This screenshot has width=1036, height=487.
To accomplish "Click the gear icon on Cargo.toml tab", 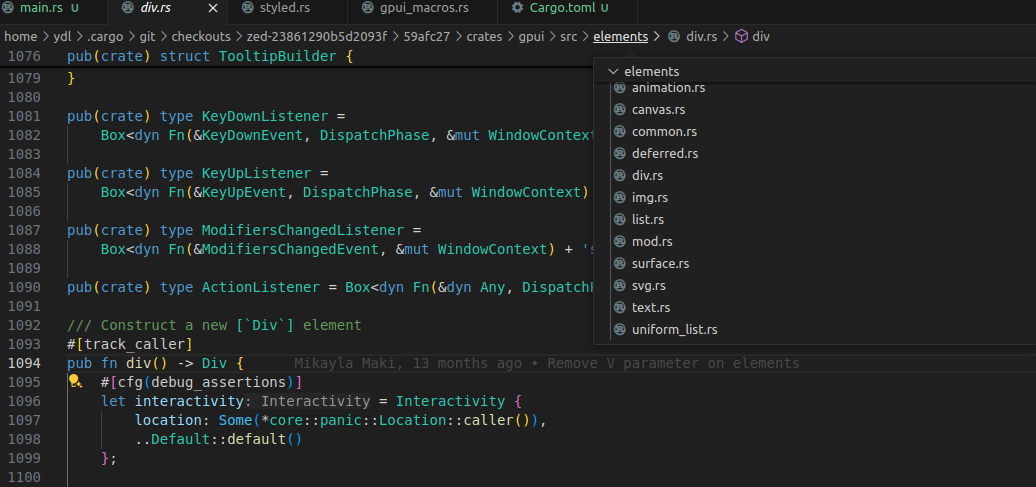I will tap(516, 8).
